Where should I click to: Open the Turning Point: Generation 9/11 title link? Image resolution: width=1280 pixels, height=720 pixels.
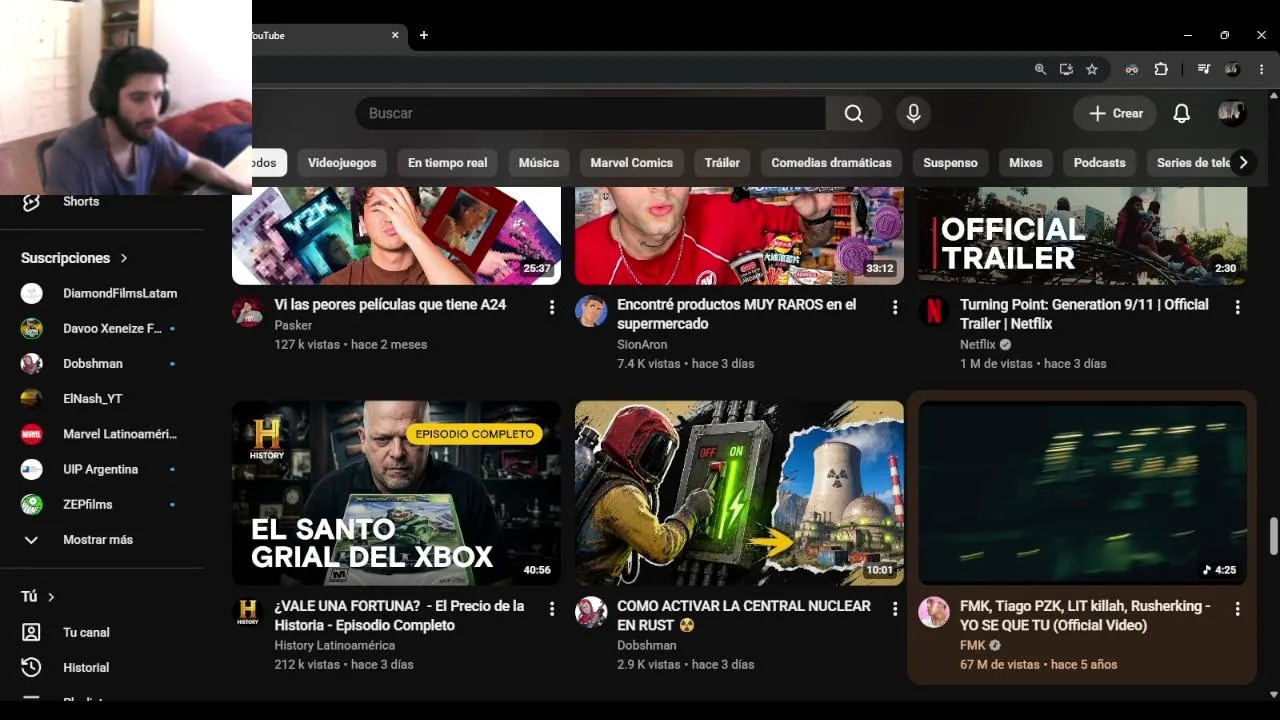pos(1084,314)
